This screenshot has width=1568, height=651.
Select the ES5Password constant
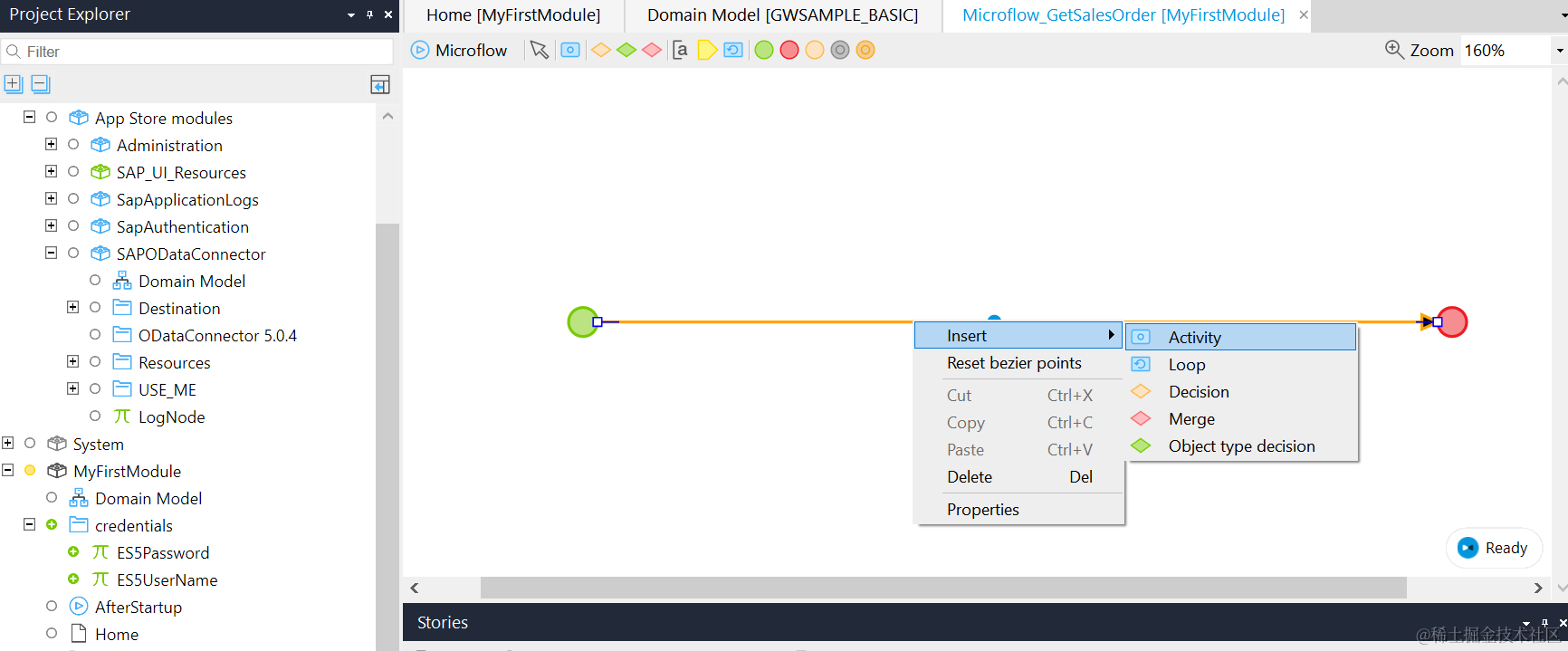[163, 552]
